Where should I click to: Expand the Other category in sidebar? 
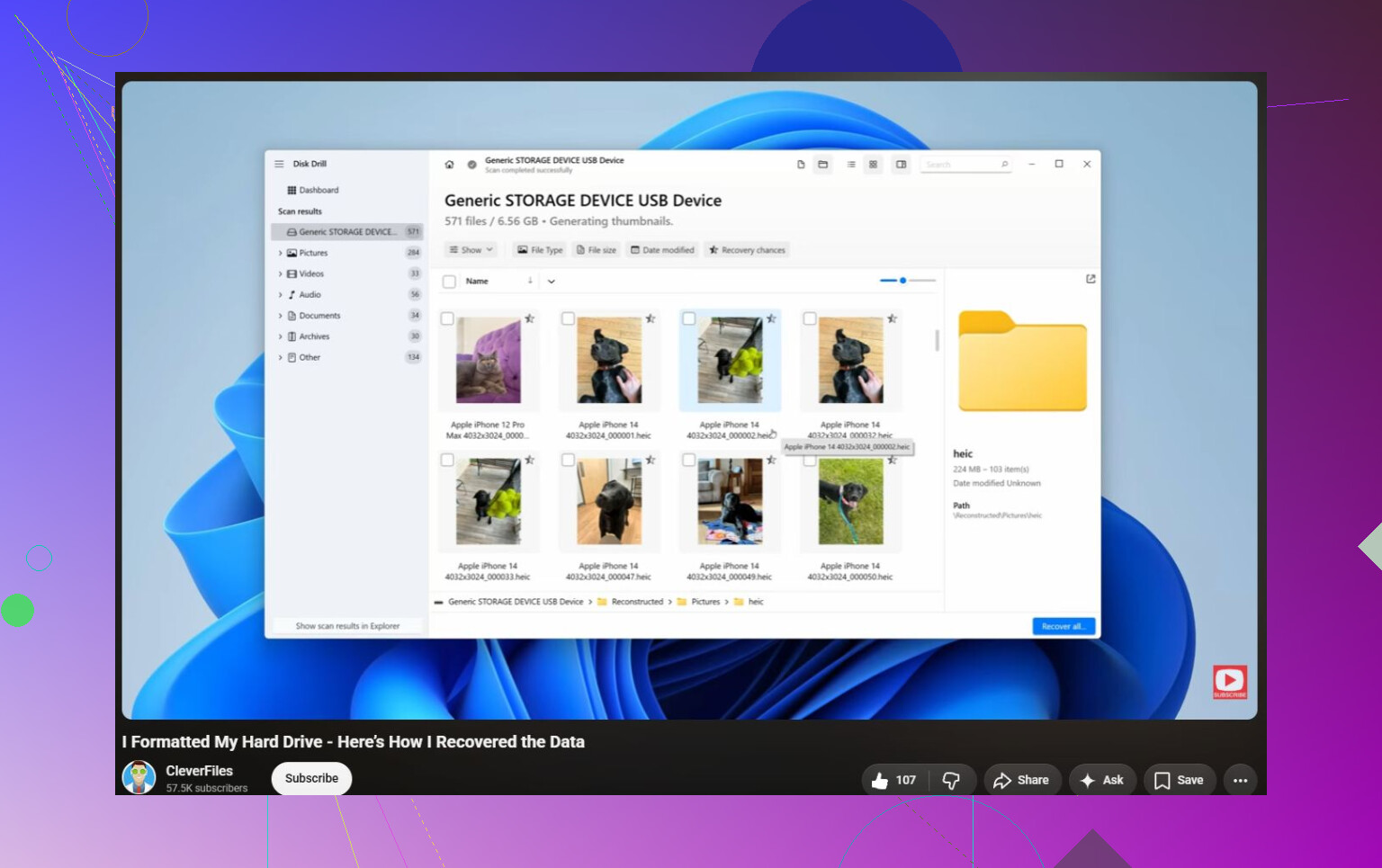(x=280, y=358)
